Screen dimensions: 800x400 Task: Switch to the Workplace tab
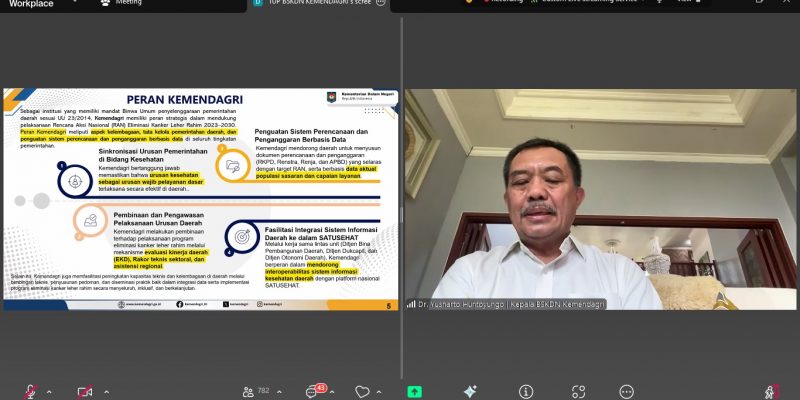(31, 4)
